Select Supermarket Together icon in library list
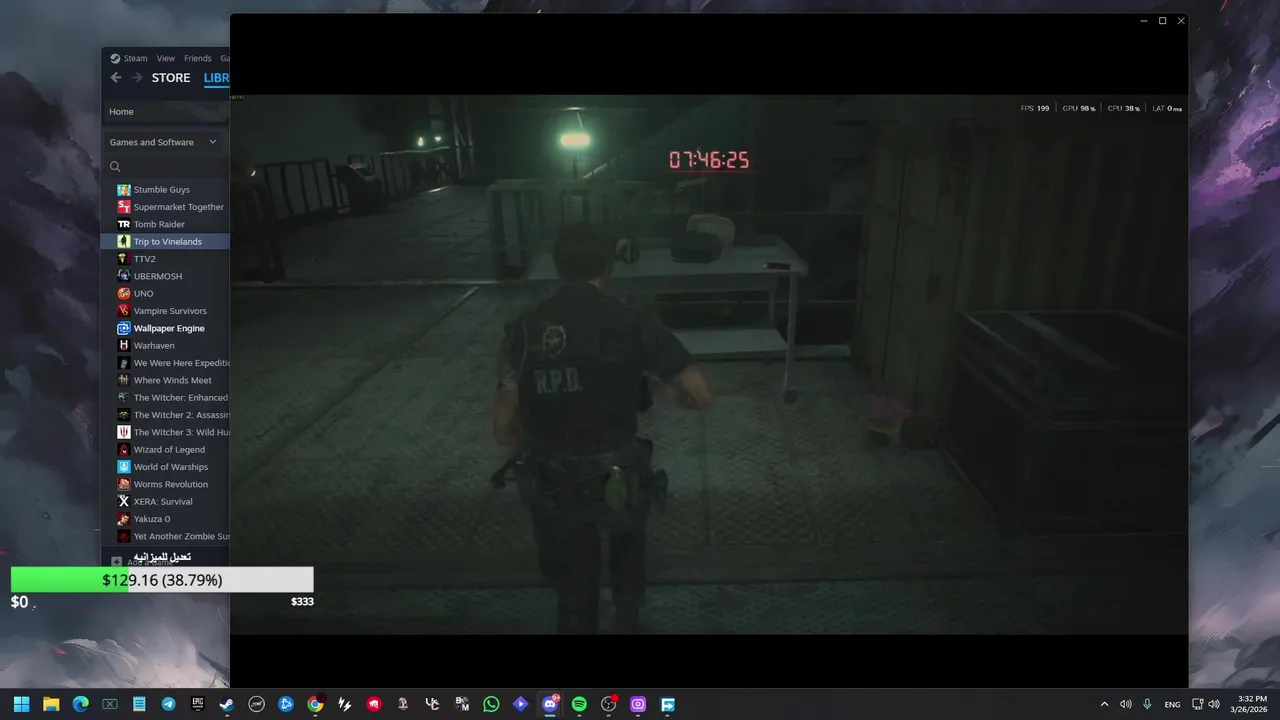 [124, 207]
